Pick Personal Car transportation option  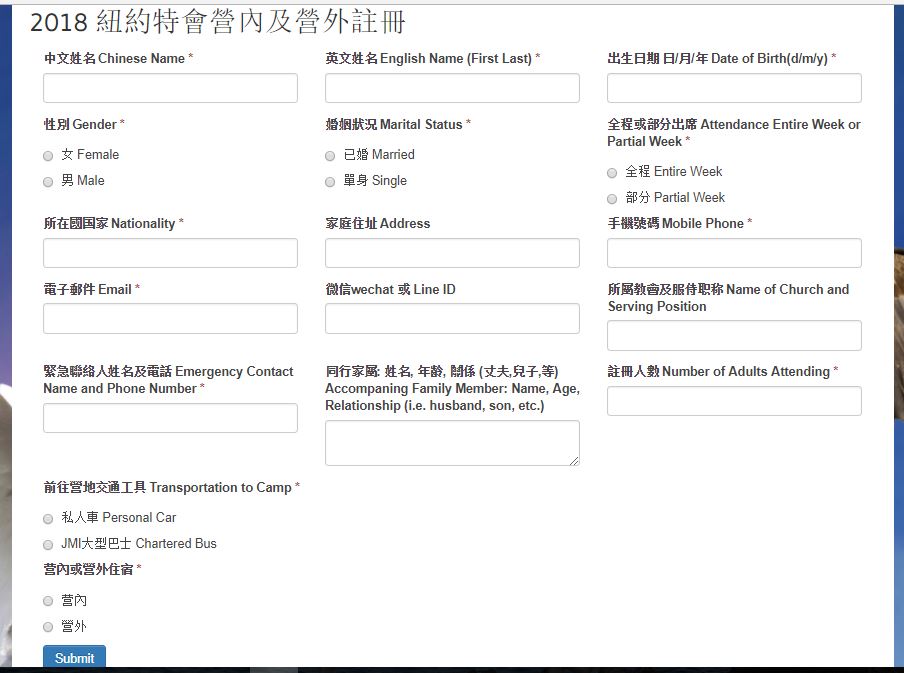(48, 519)
